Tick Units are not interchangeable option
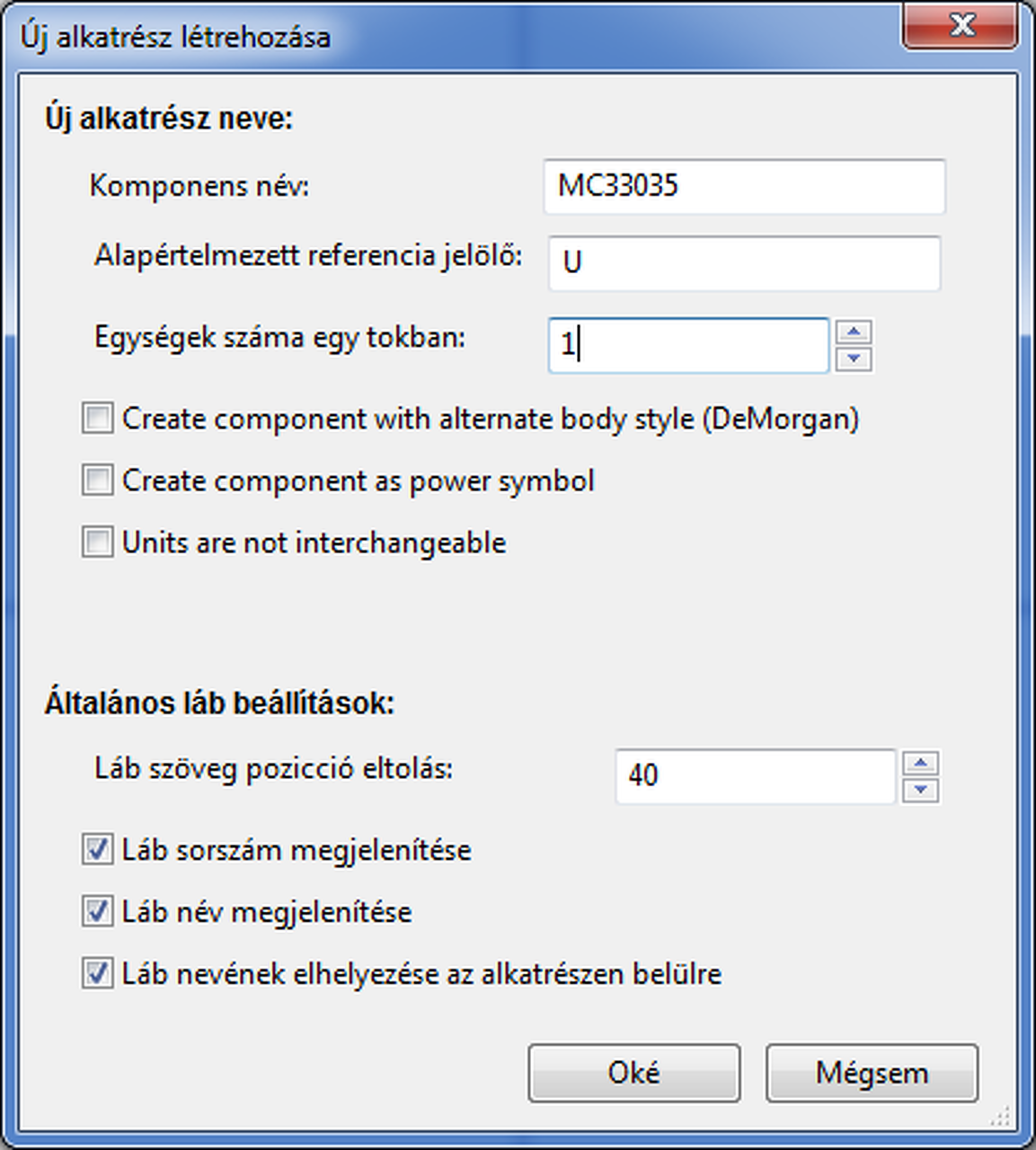This screenshot has width=1036, height=1150. pos(97,543)
